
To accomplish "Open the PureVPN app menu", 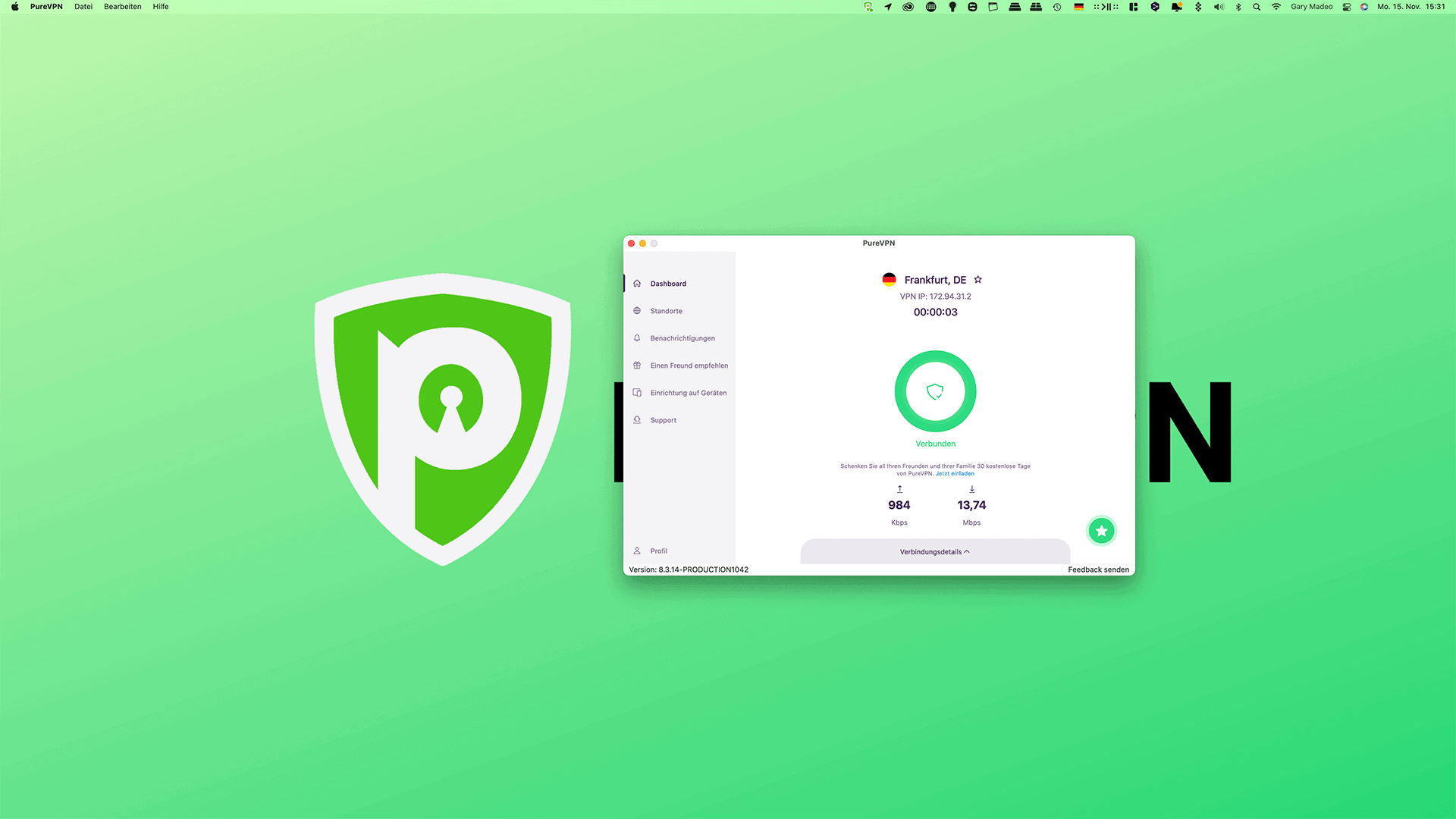I will [x=46, y=7].
